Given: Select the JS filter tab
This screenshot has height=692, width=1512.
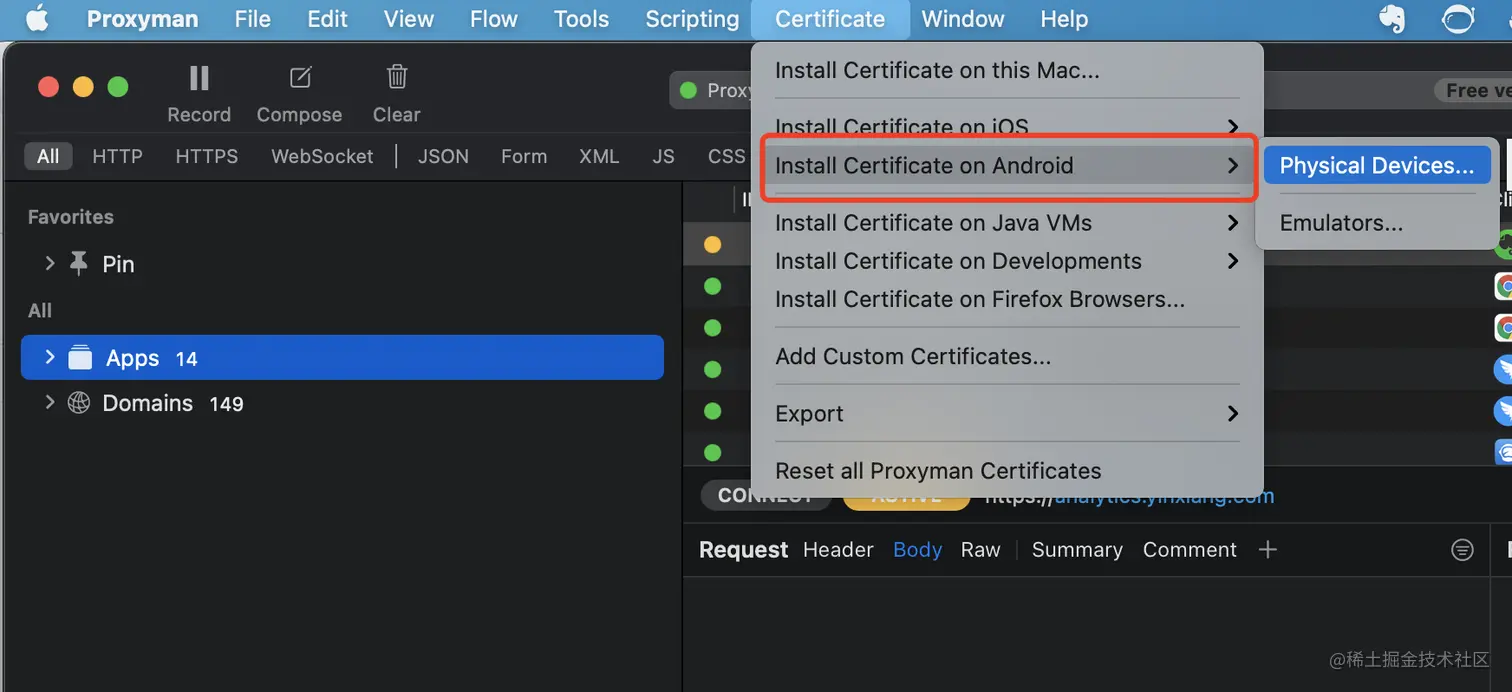Looking at the screenshot, I should (x=663, y=156).
